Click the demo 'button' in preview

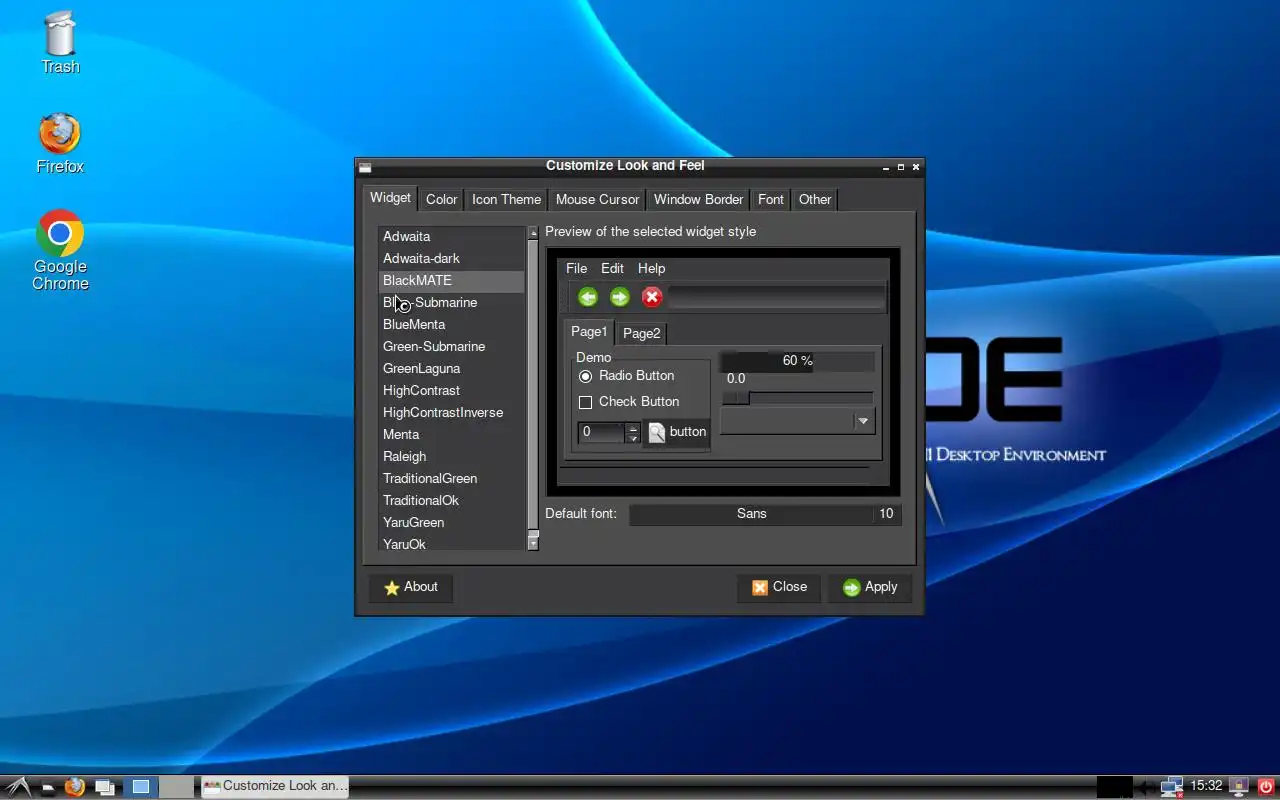click(x=676, y=432)
